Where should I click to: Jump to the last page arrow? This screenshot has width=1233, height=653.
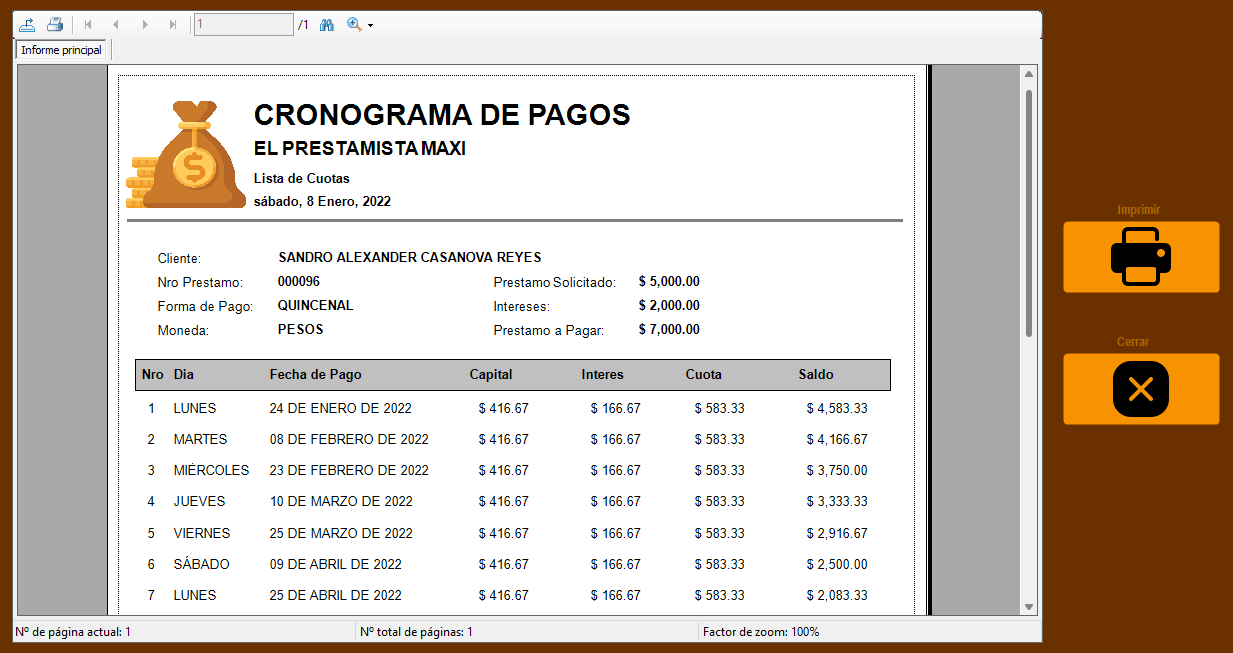[173, 24]
